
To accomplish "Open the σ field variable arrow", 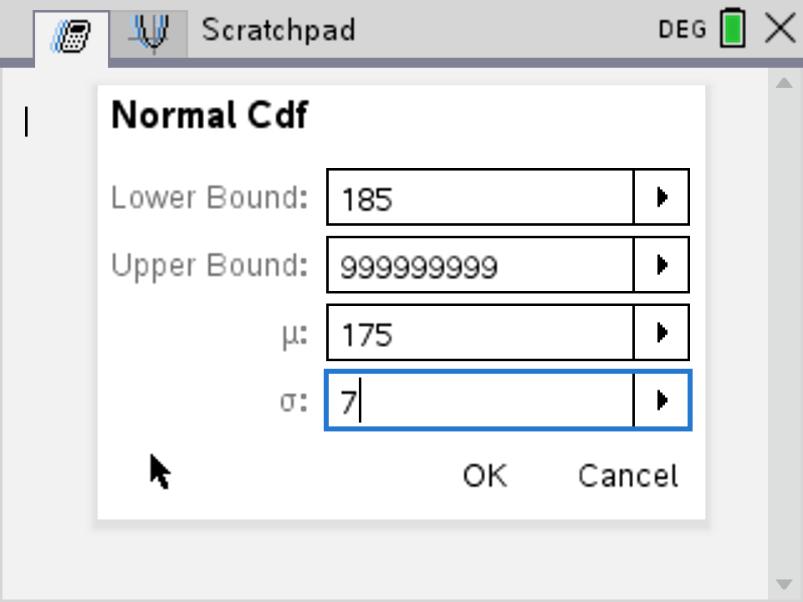I will pyautogui.click(x=661, y=401).
